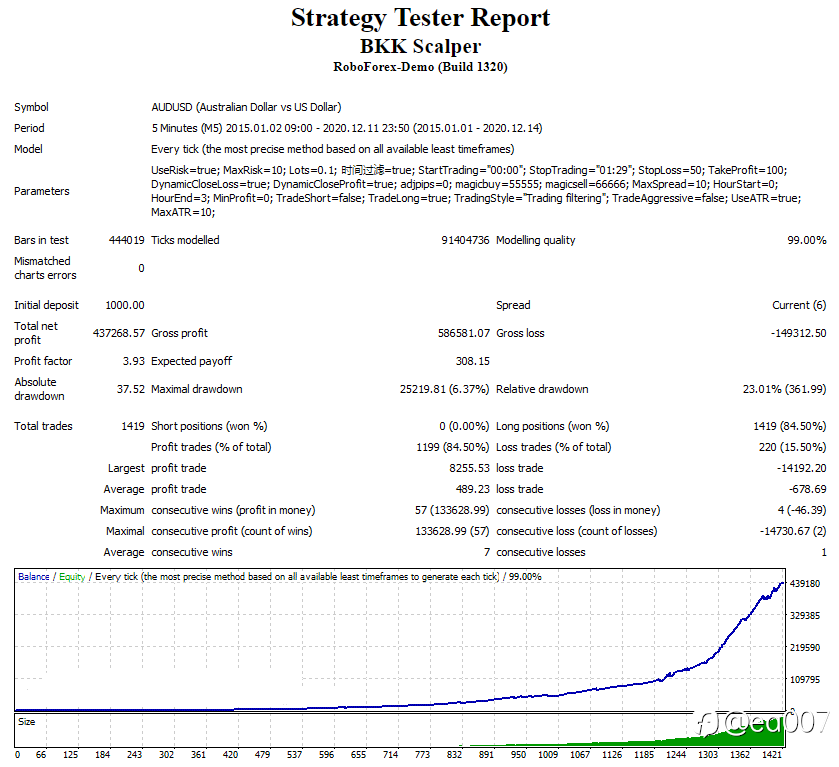Screen dimensions: 839x767
Task: Click the Maximal drawdown value 25219.81 (6.37%)
Action: [x=444, y=389]
